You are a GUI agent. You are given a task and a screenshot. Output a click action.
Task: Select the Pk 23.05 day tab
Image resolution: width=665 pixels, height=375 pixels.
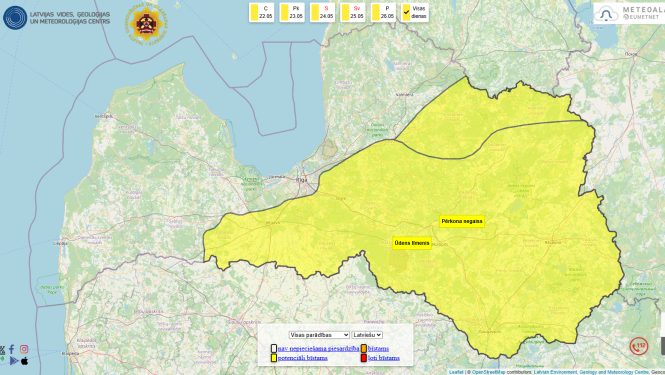click(292, 12)
